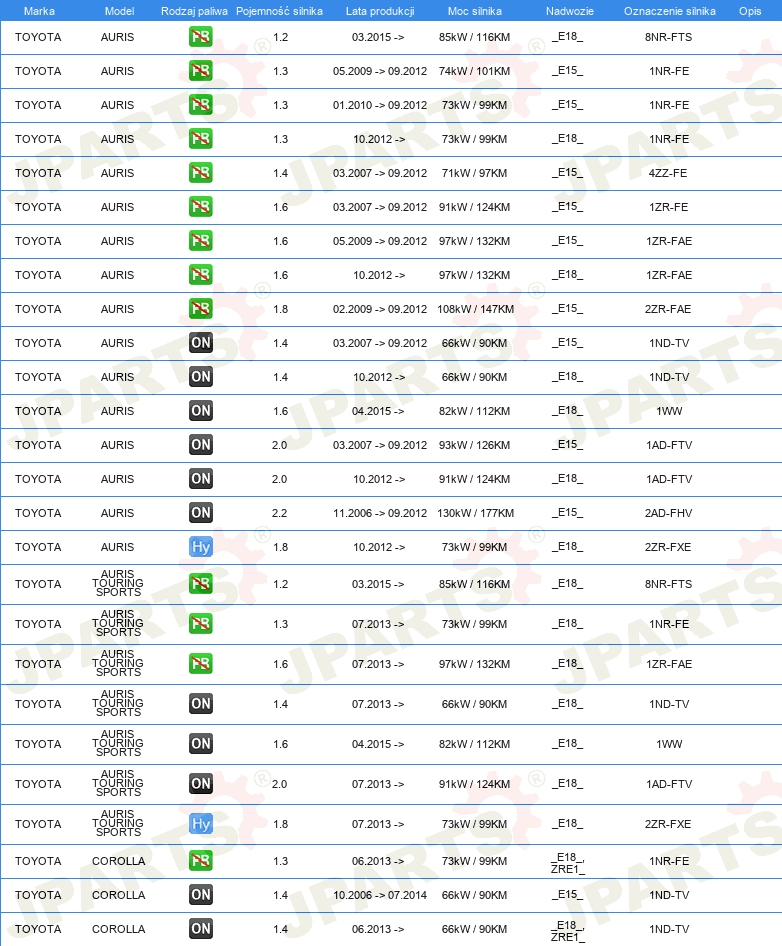Viewport: 782px width, 946px height.
Task: Click petrol icon in Auris 1.3 _E18_ row
Action: [200, 139]
